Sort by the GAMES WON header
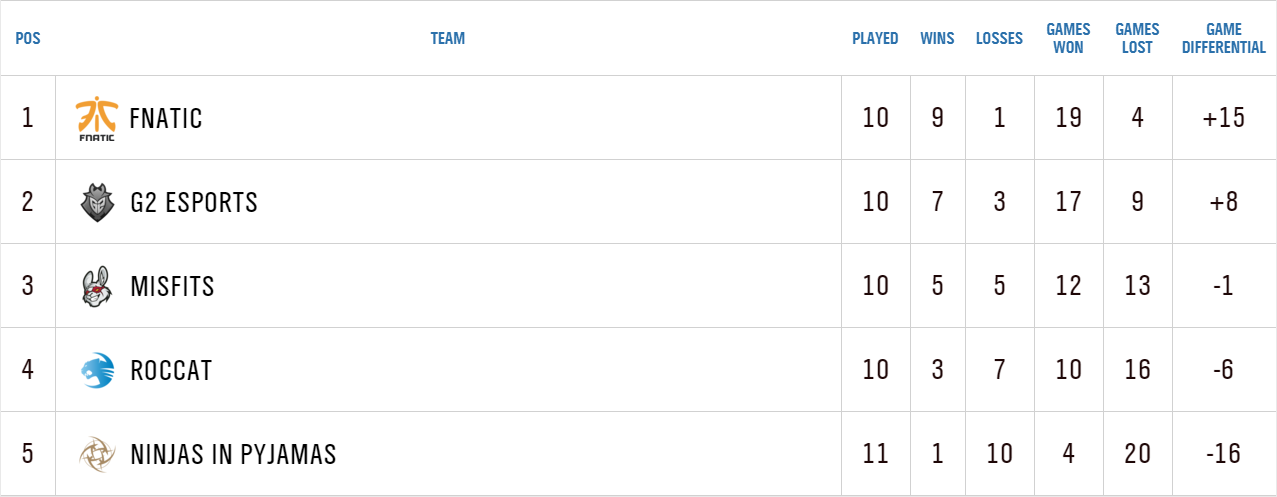 pos(1068,39)
